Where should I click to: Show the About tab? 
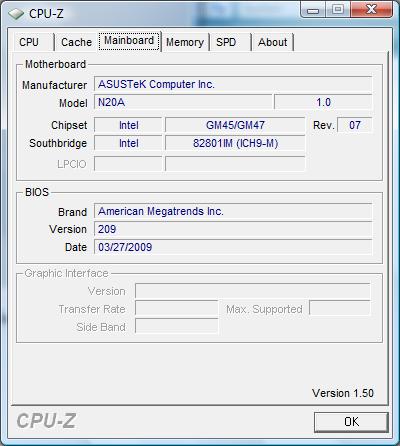click(x=273, y=42)
